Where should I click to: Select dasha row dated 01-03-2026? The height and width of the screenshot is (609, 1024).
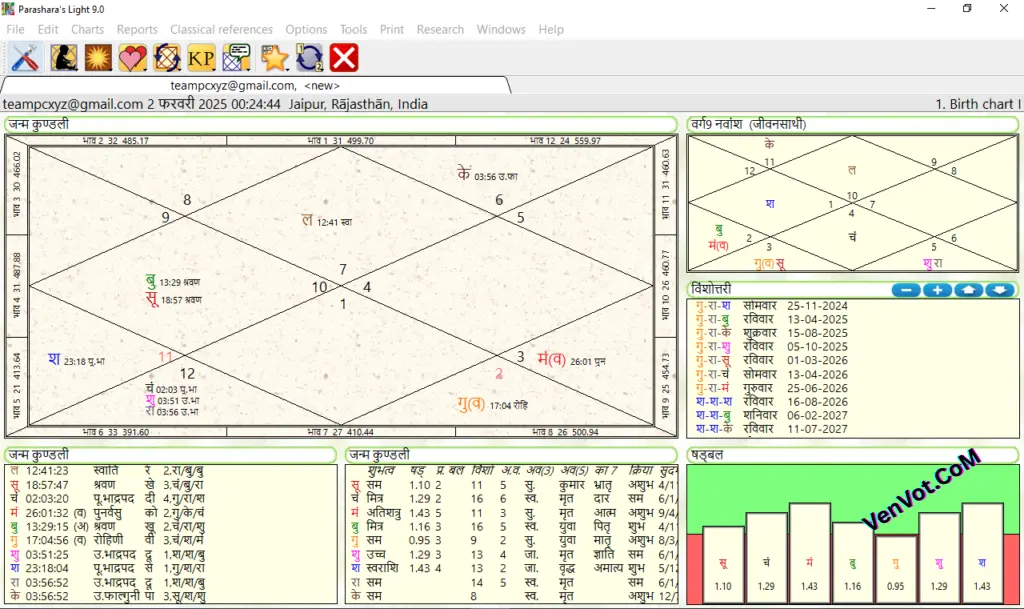(x=772, y=360)
